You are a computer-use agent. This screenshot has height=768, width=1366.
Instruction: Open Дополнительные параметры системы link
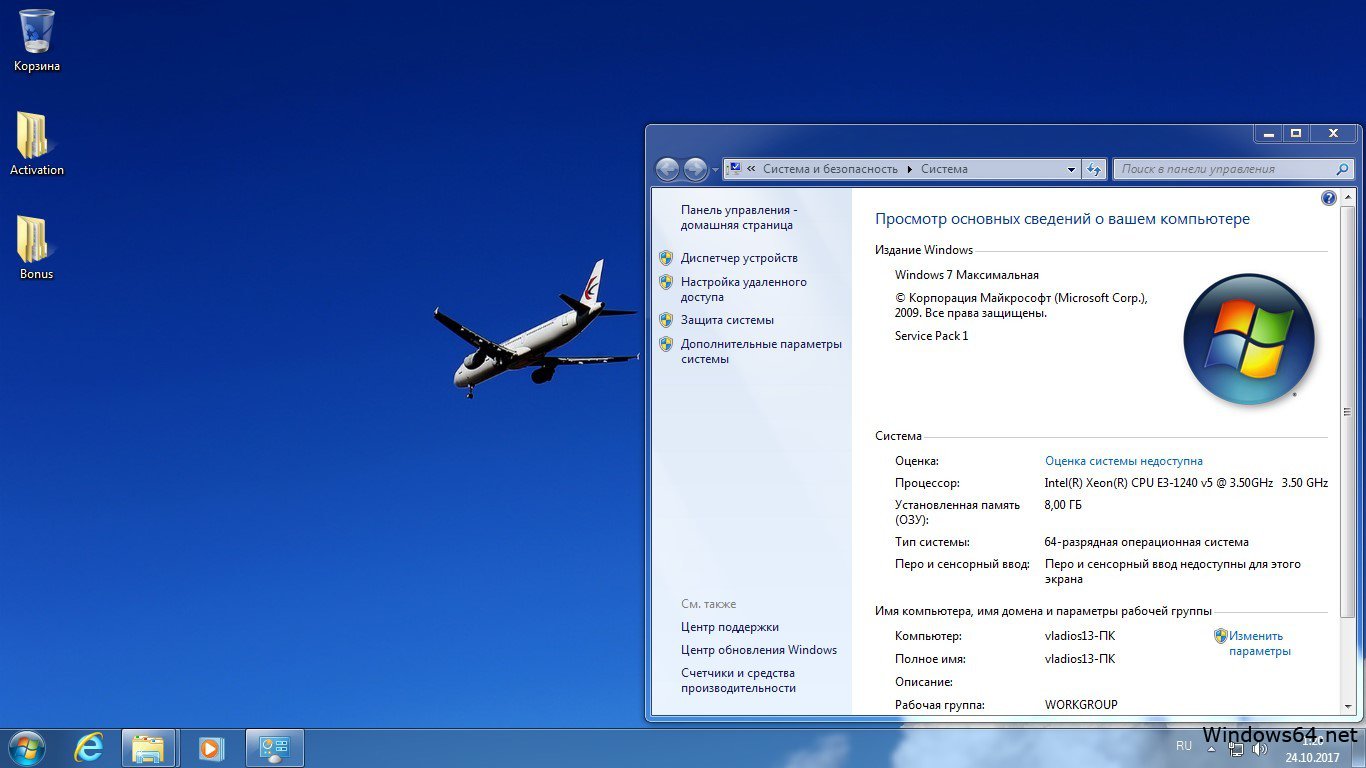pyautogui.click(x=761, y=351)
